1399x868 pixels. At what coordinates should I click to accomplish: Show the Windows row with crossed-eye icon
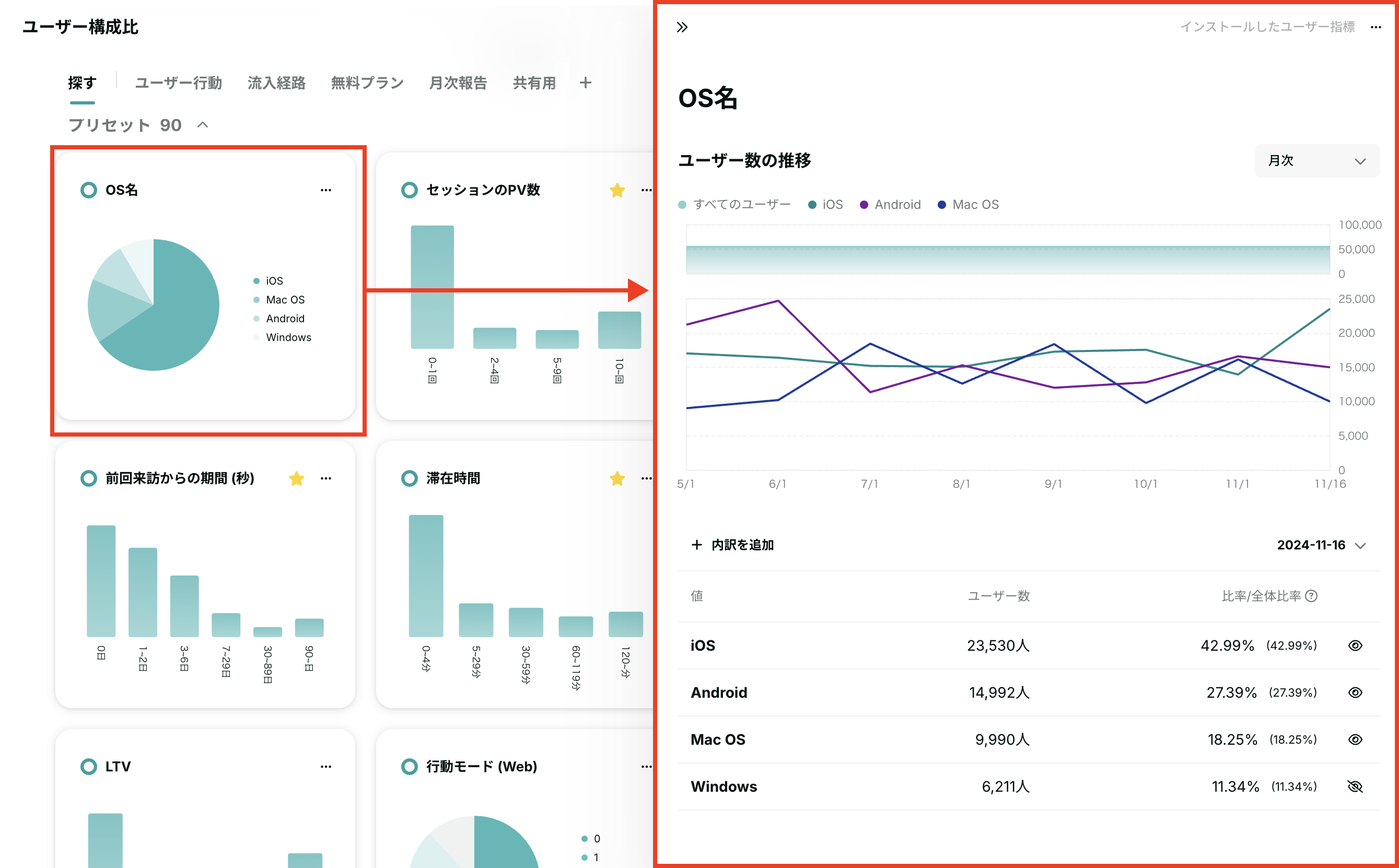point(1355,787)
